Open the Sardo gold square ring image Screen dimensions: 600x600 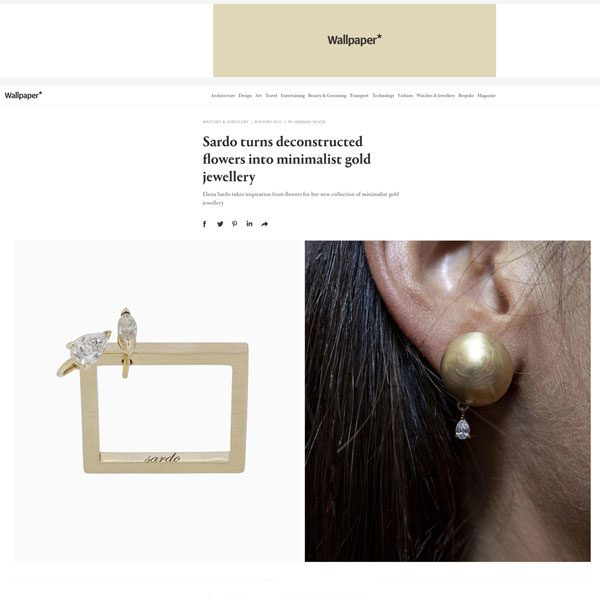[156, 401]
